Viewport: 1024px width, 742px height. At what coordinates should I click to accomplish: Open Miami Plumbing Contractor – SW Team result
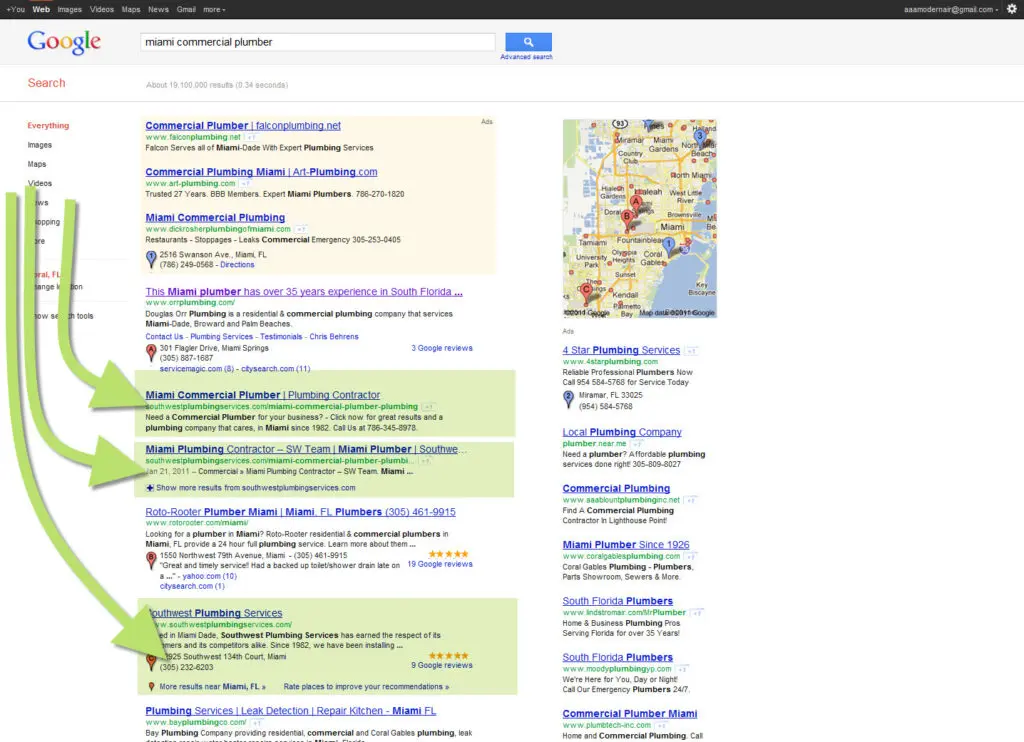tap(306, 449)
